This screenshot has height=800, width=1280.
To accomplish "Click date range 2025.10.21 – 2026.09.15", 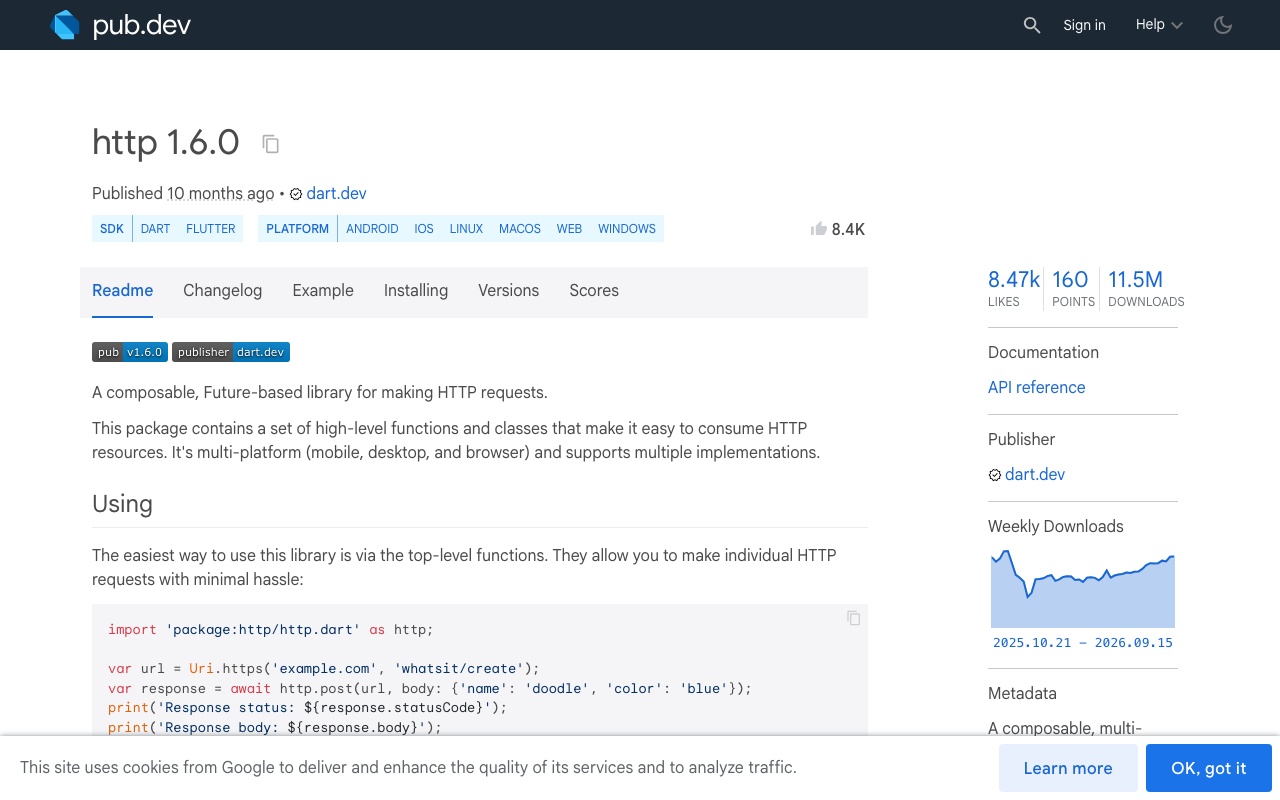I will pyautogui.click(x=1083, y=643).
